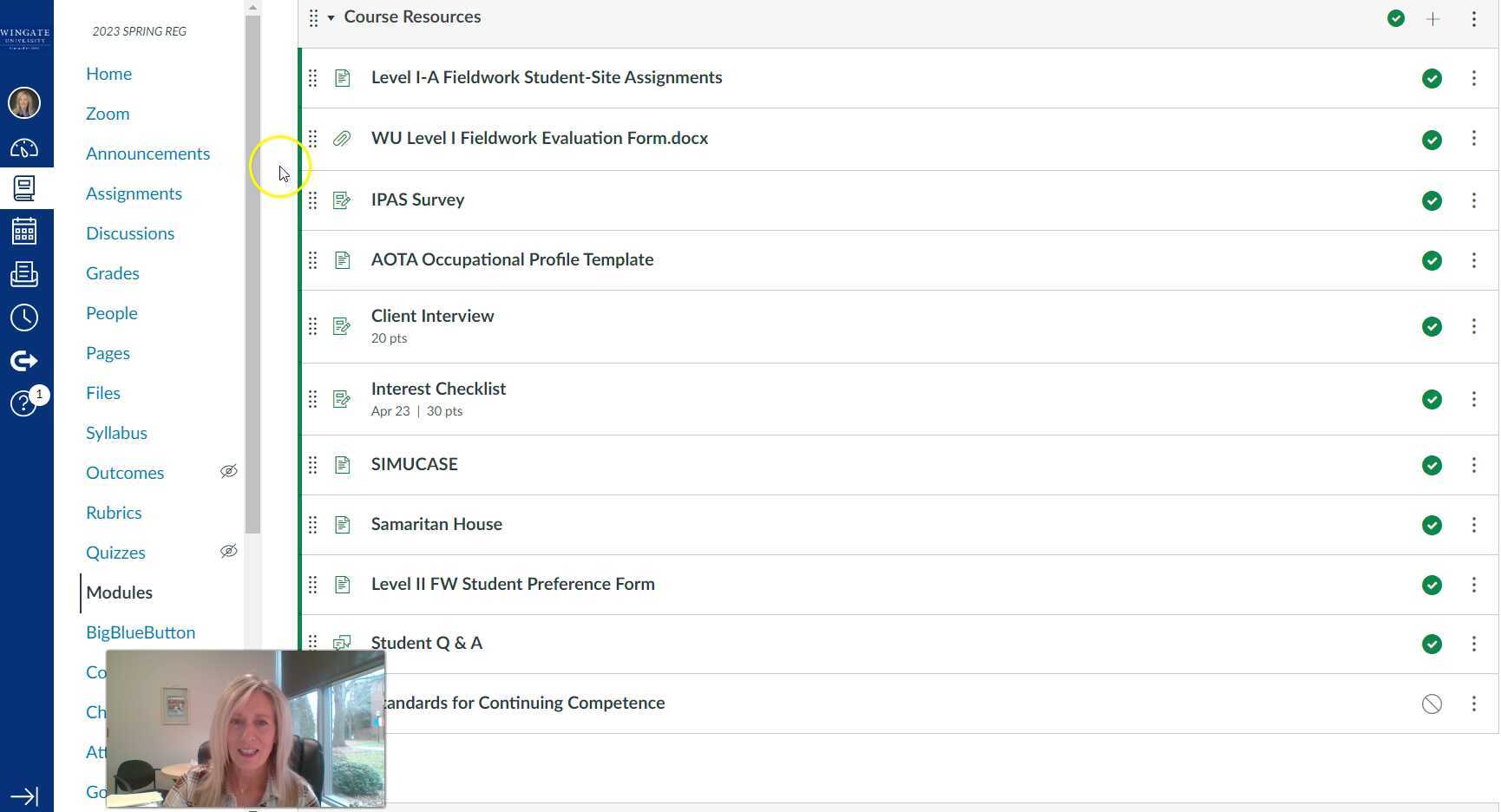
Task: Unpublish IPAS Survey via its green checkmark
Action: (x=1432, y=200)
